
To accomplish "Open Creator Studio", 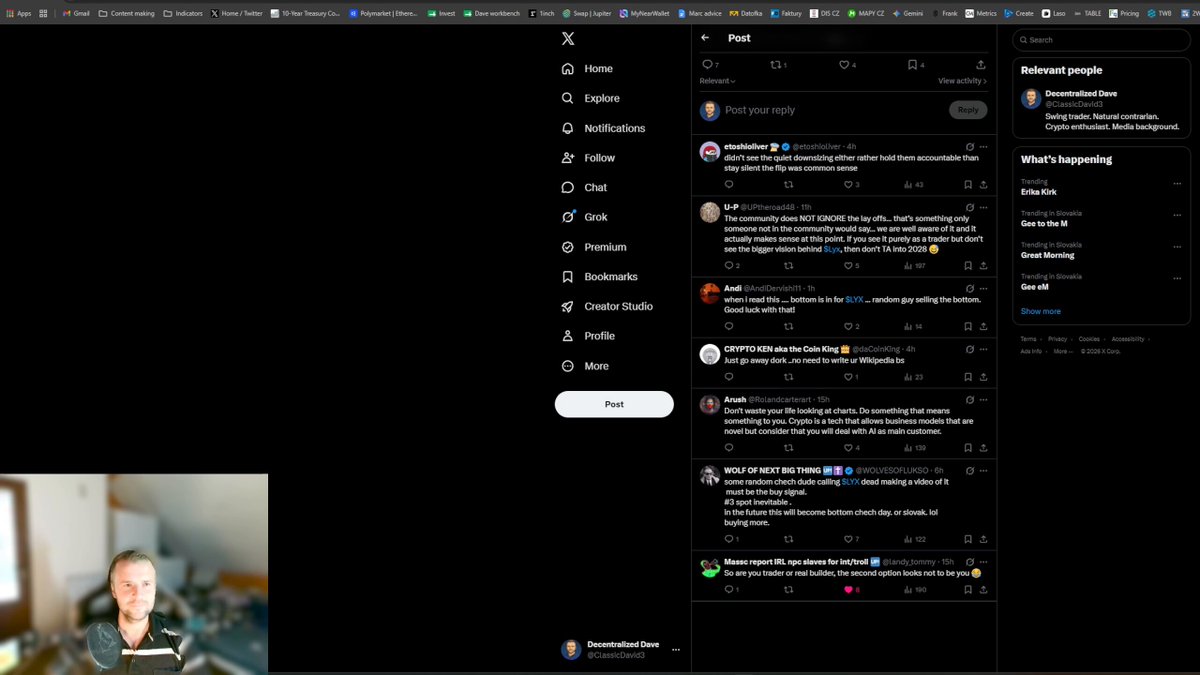I will [x=607, y=306].
